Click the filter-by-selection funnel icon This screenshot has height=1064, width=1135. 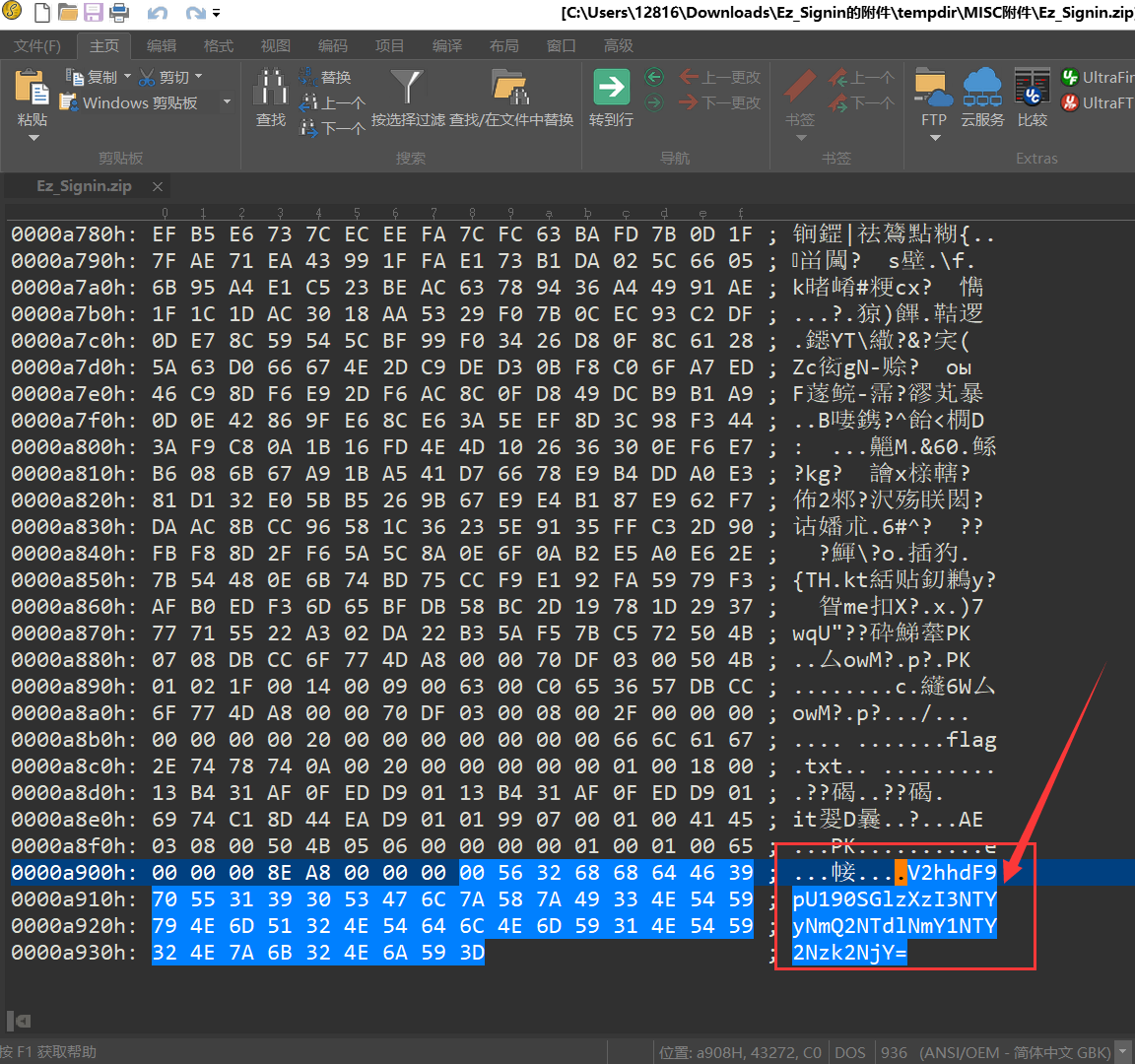pyautogui.click(x=407, y=87)
